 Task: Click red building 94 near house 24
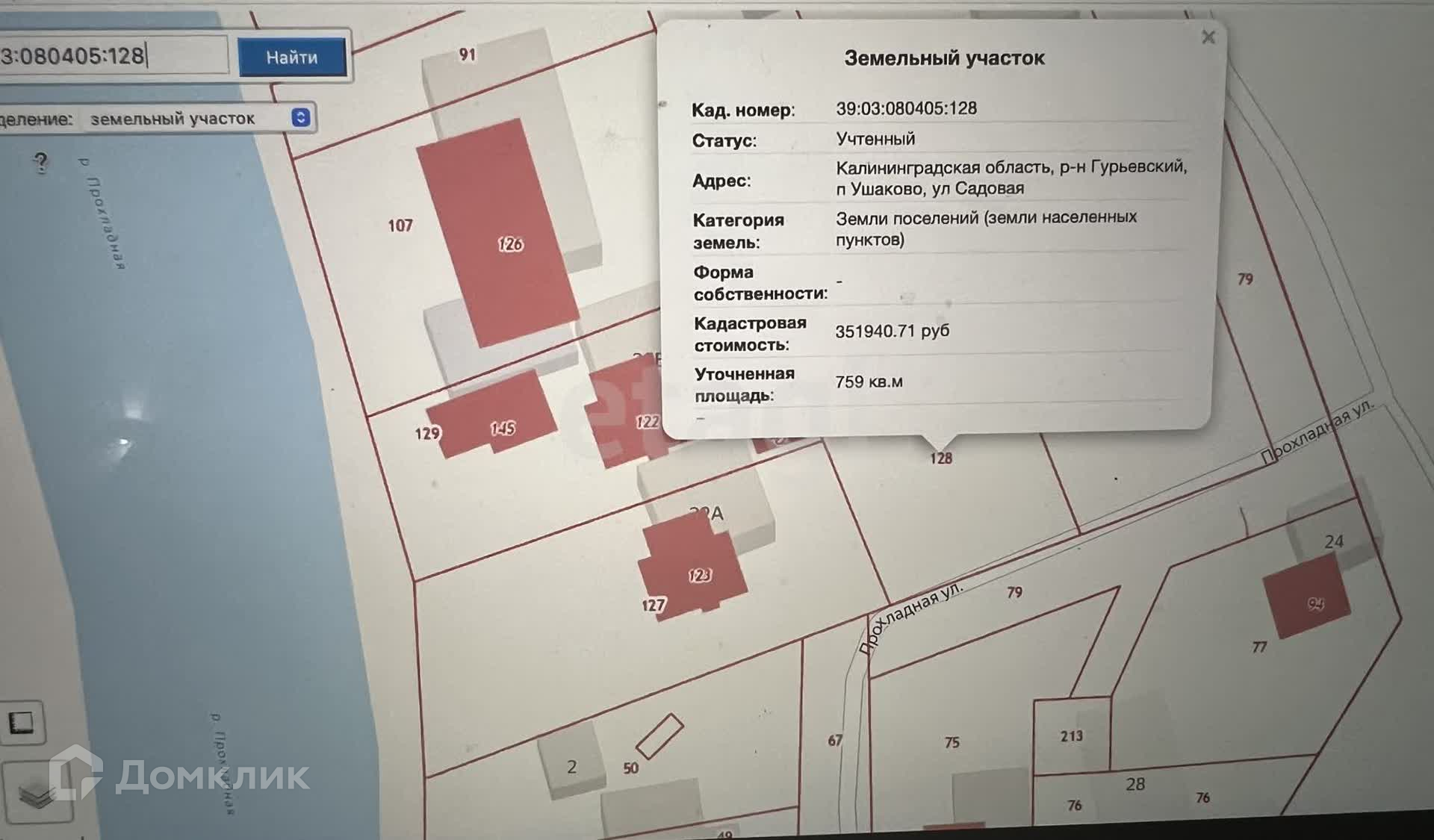[1307, 601]
